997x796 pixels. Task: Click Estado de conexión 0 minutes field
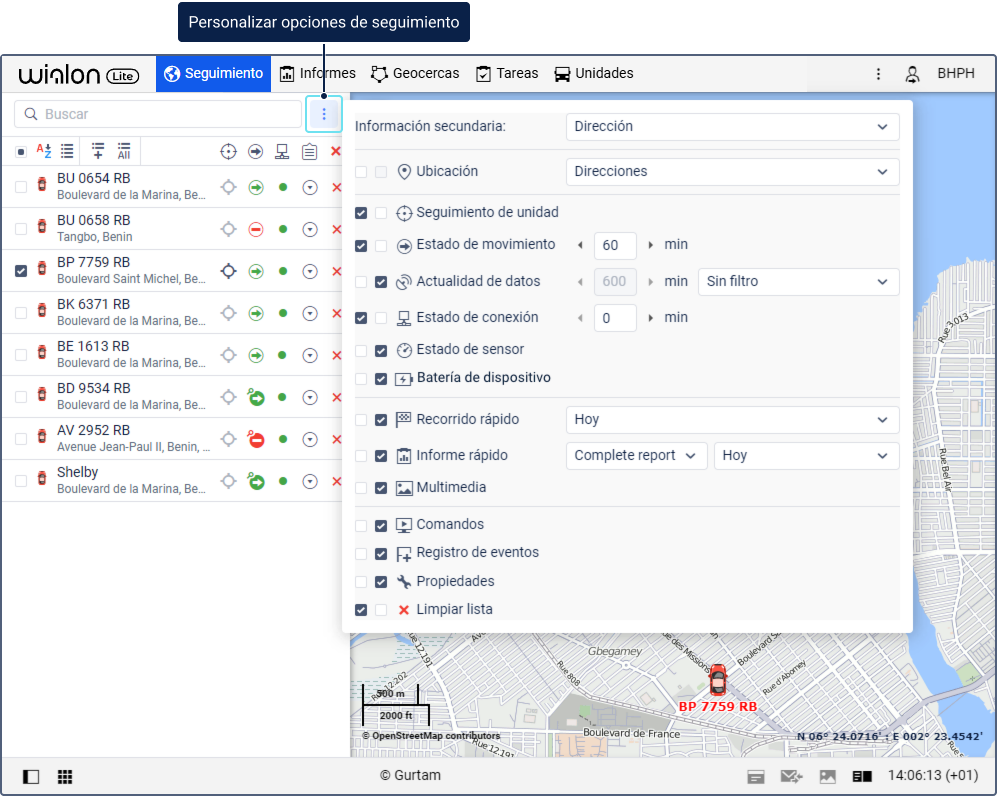click(x=615, y=318)
